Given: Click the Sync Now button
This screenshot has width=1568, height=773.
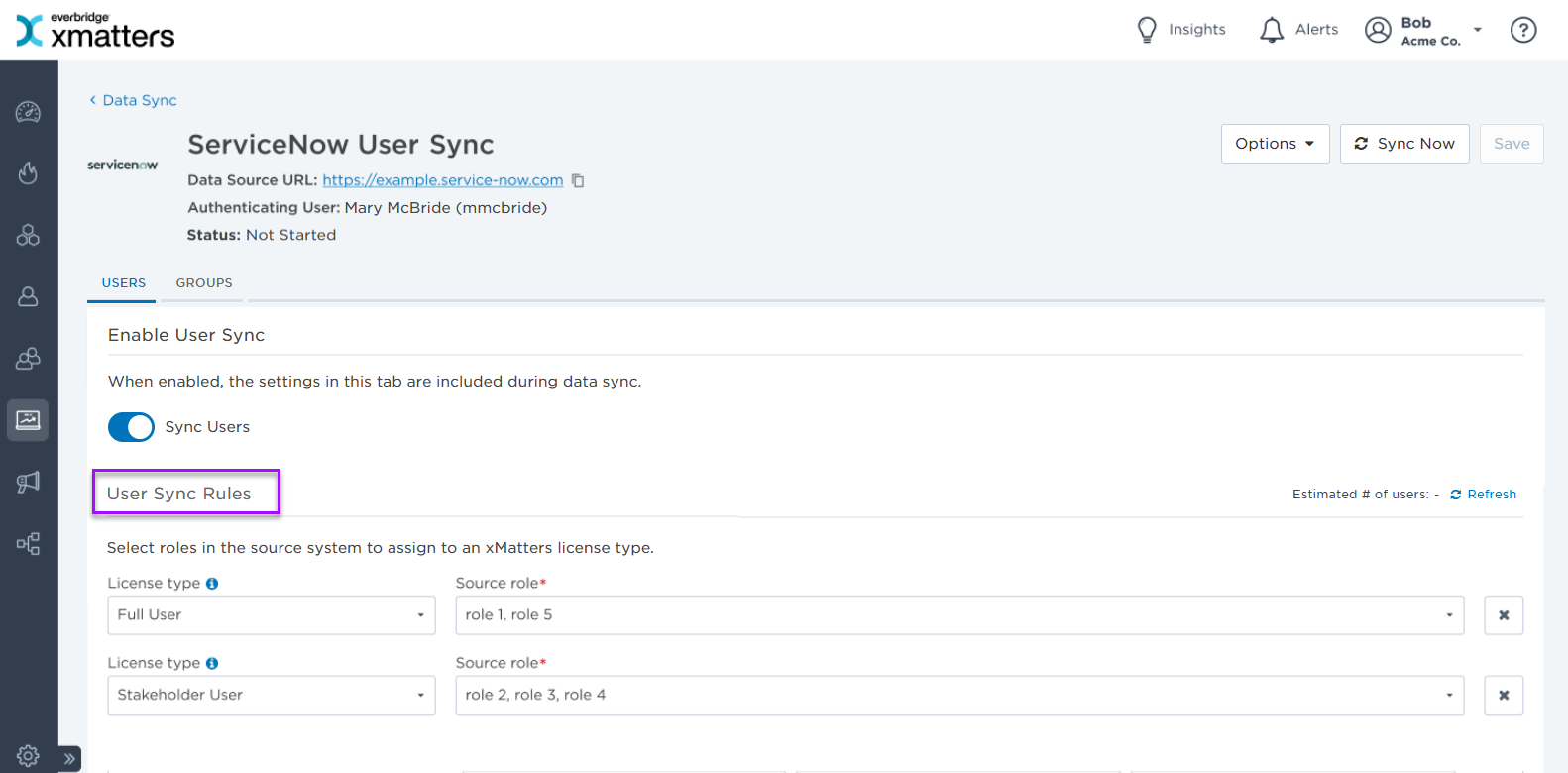Looking at the screenshot, I should point(1403,144).
